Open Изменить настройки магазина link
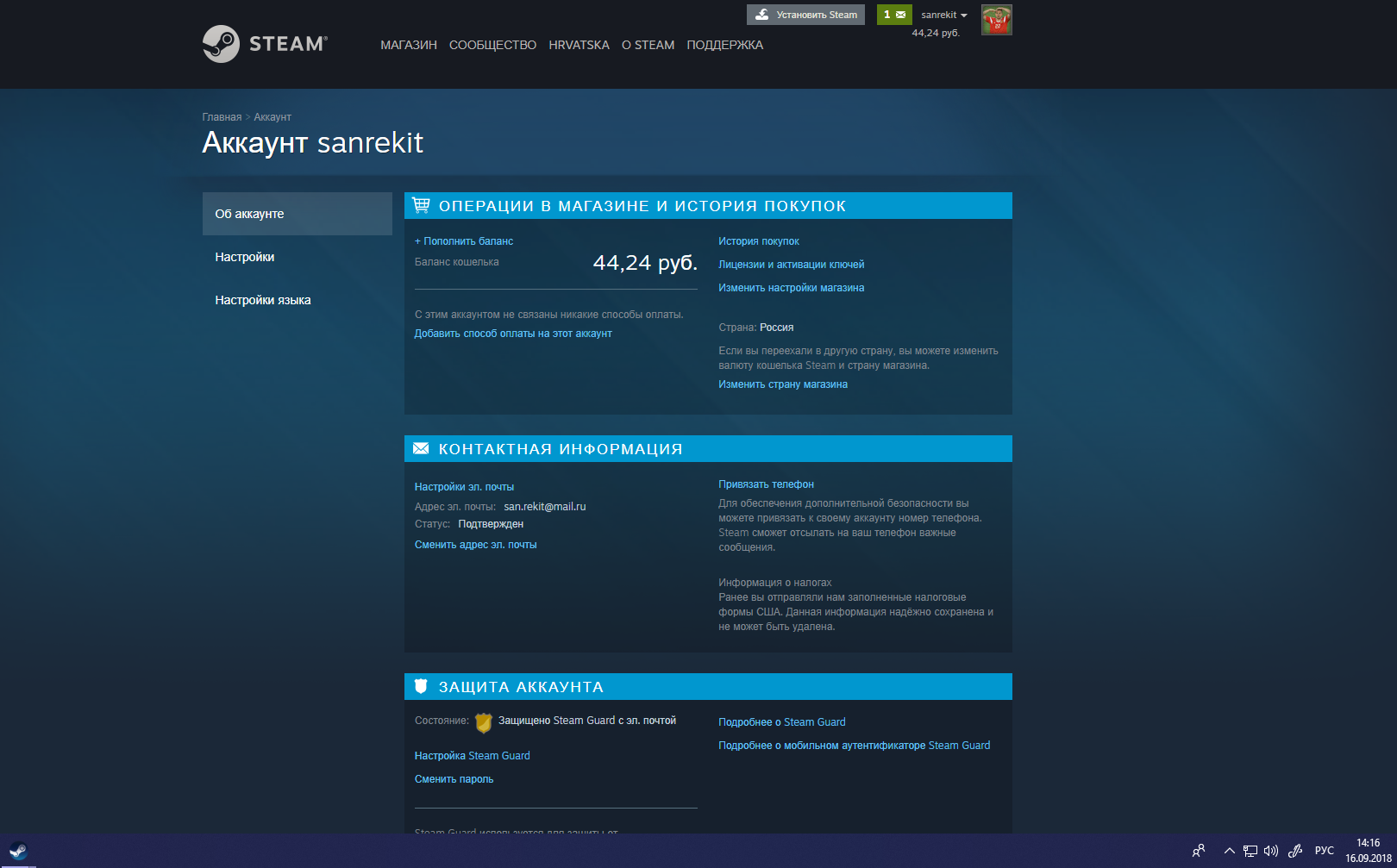The height and width of the screenshot is (868, 1397). pyautogui.click(x=791, y=288)
